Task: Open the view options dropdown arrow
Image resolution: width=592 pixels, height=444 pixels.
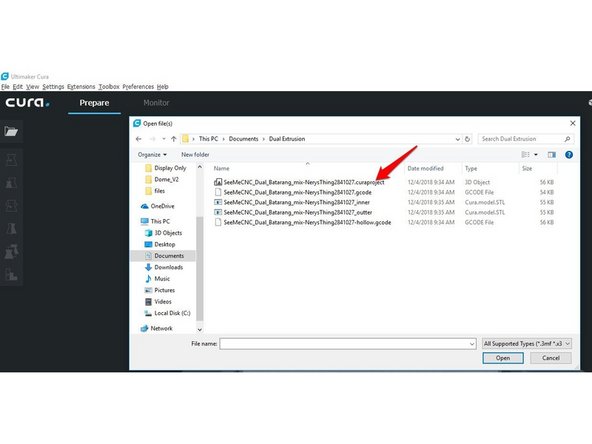Action: tap(536, 154)
